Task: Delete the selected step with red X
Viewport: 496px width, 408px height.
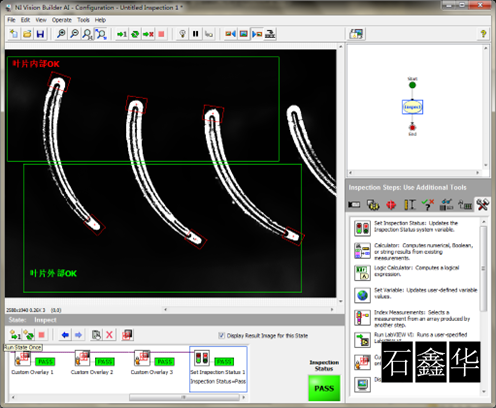Action: pos(109,335)
